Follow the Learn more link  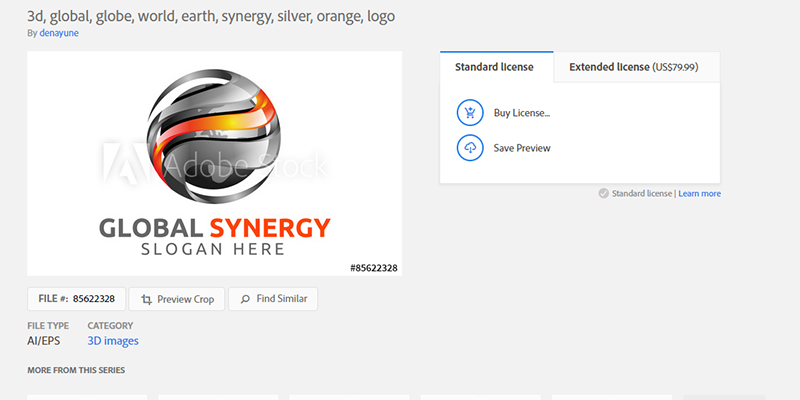point(699,193)
